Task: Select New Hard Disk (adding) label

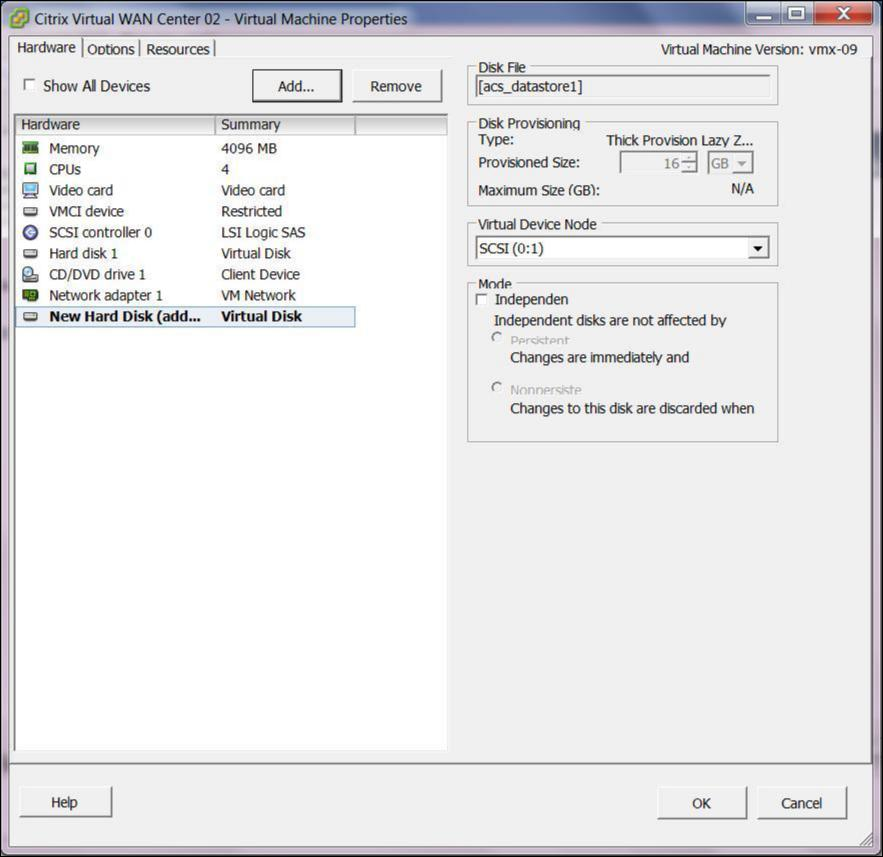Action: 124,316
